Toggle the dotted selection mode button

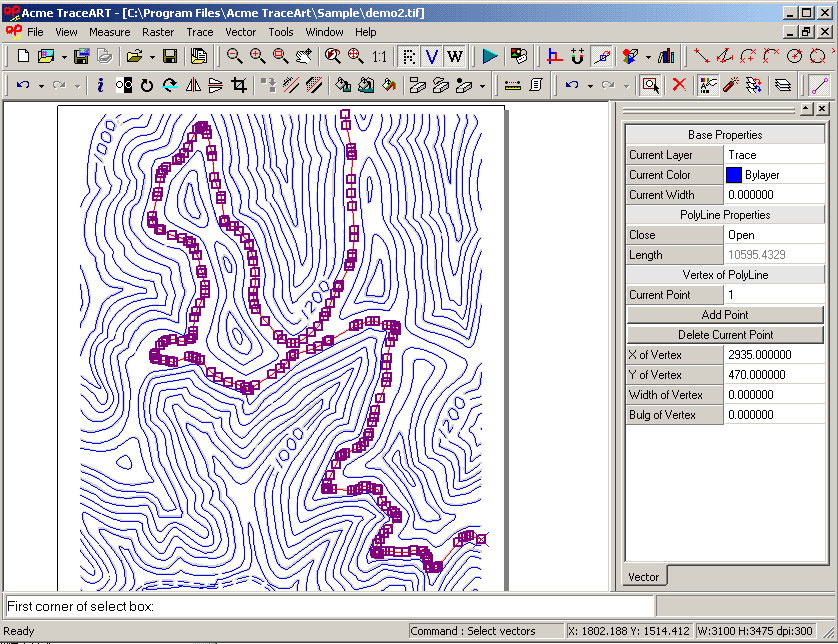pos(407,58)
